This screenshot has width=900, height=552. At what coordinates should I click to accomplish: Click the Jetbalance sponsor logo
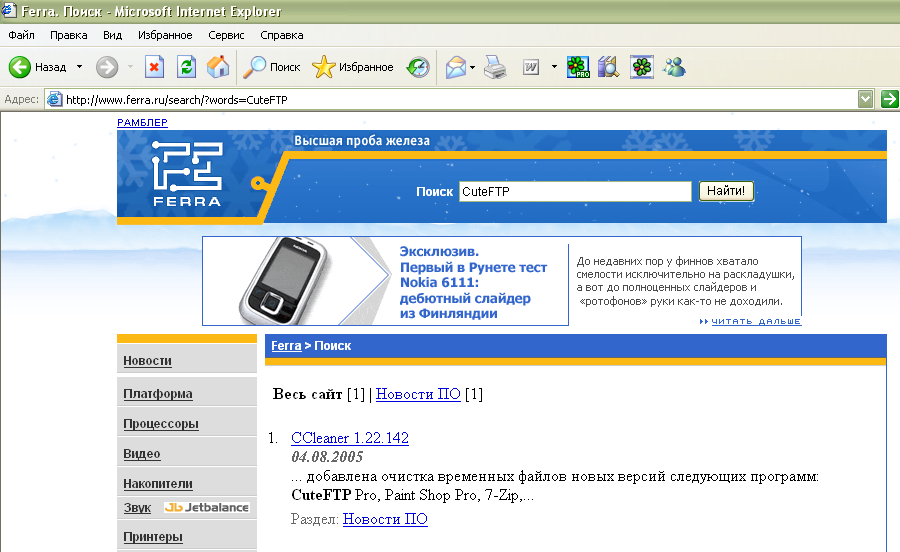coord(207,507)
